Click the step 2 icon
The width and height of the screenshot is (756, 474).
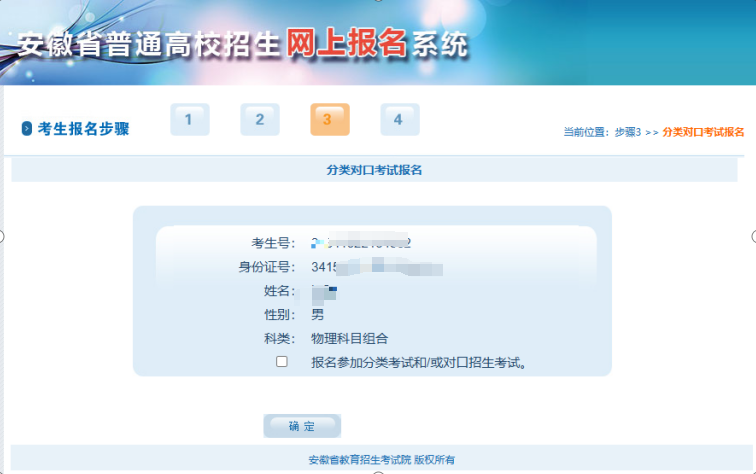point(259,120)
